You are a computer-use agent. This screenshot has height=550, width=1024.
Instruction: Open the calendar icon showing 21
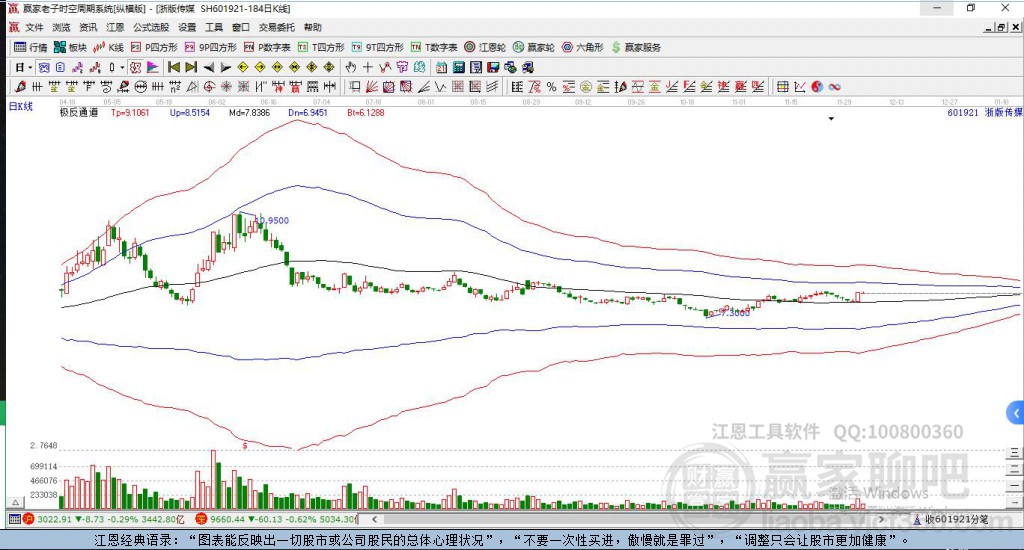point(441,67)
